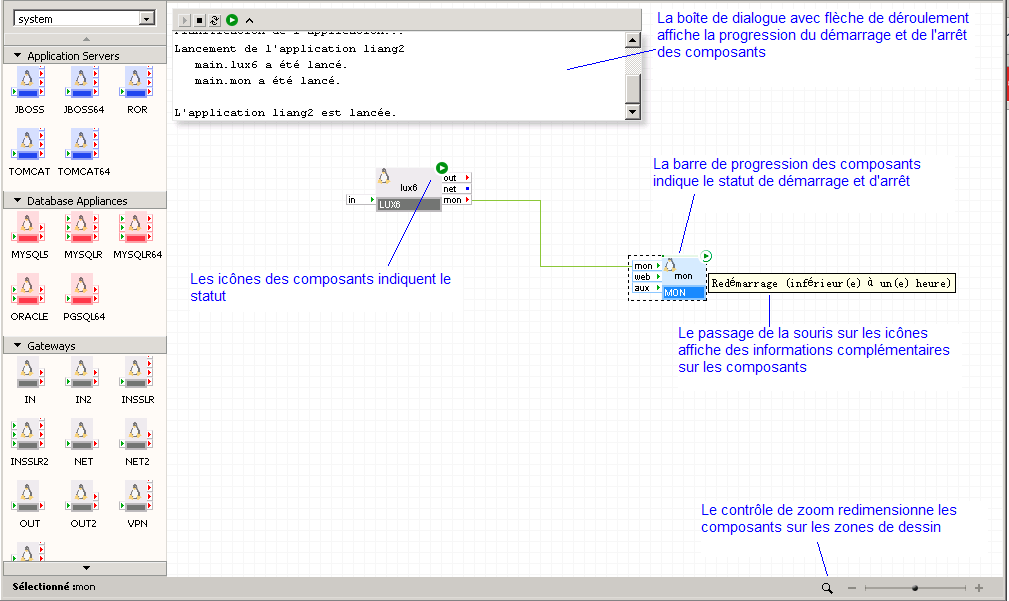Screen dimensions: 1009x601
Task: Select the TOMCAT64 appliance icon
Action: [x=82, y=144]
